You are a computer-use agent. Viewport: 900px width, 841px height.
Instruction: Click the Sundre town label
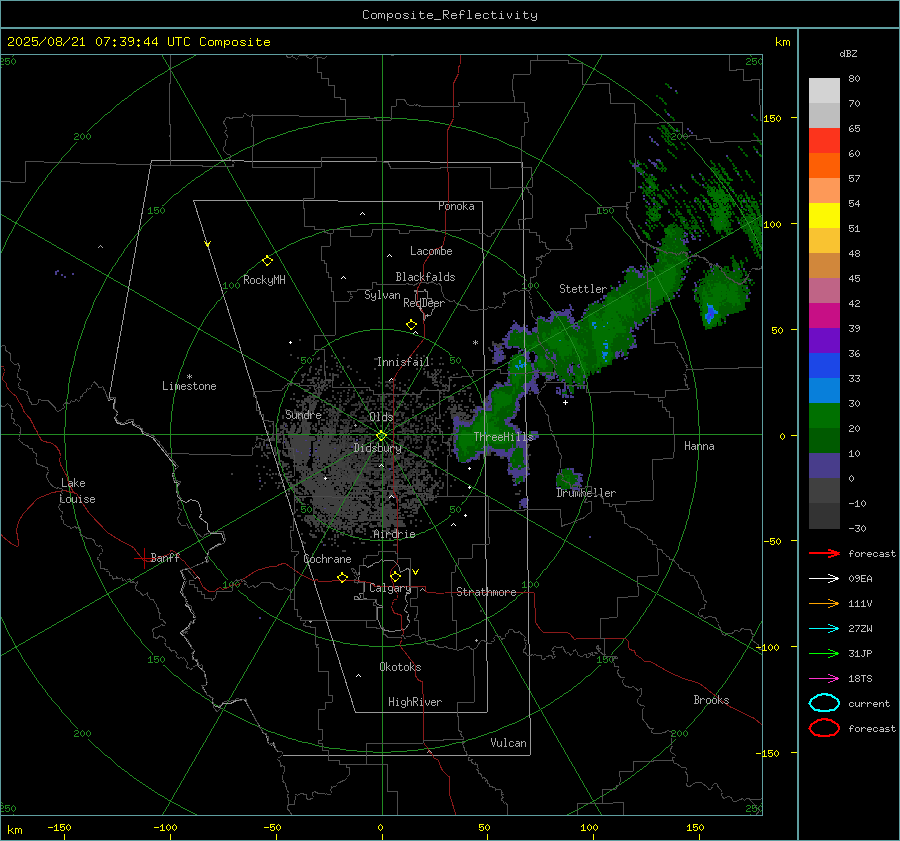(x=303, y=415)
